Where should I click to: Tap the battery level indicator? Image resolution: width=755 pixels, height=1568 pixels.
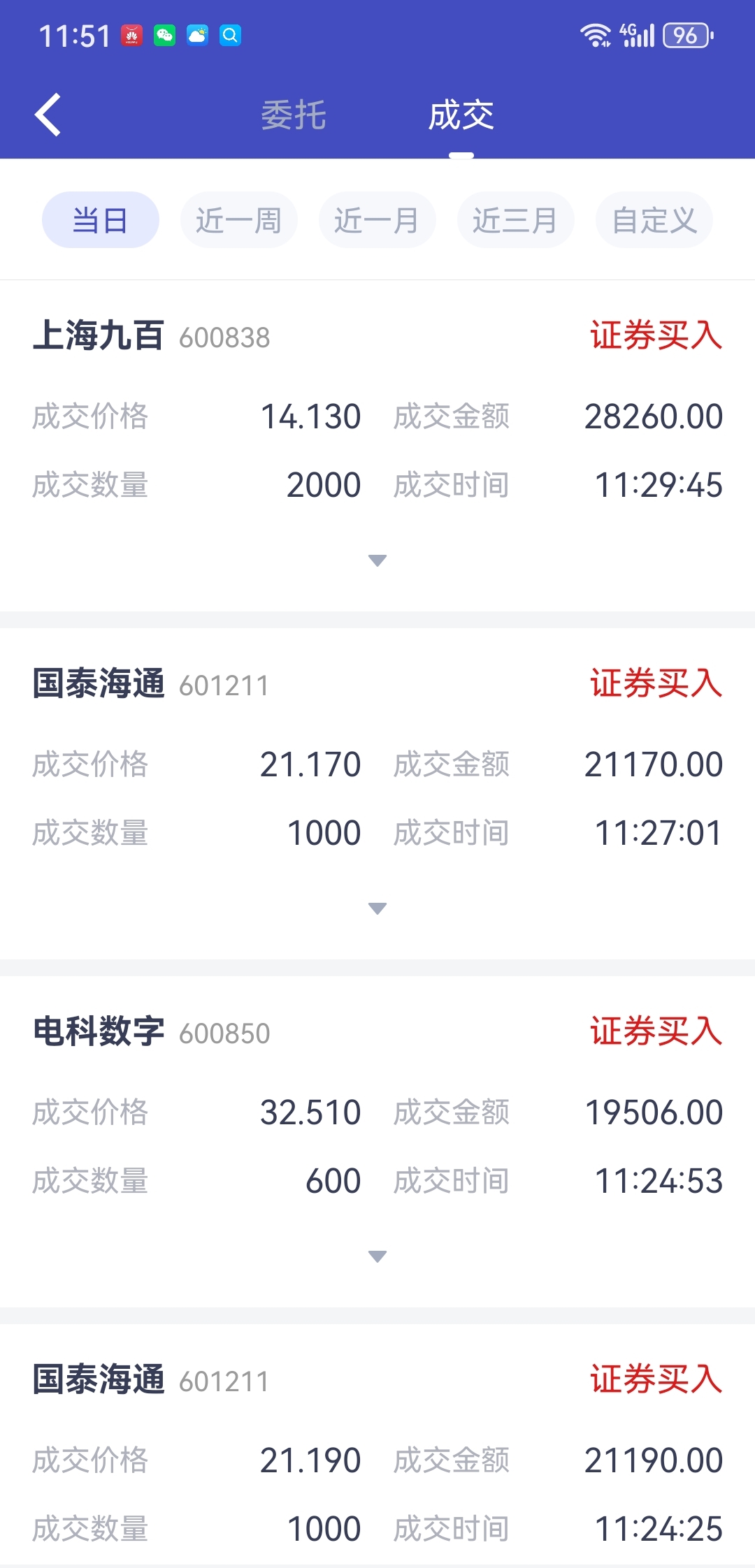coord(689,35)
